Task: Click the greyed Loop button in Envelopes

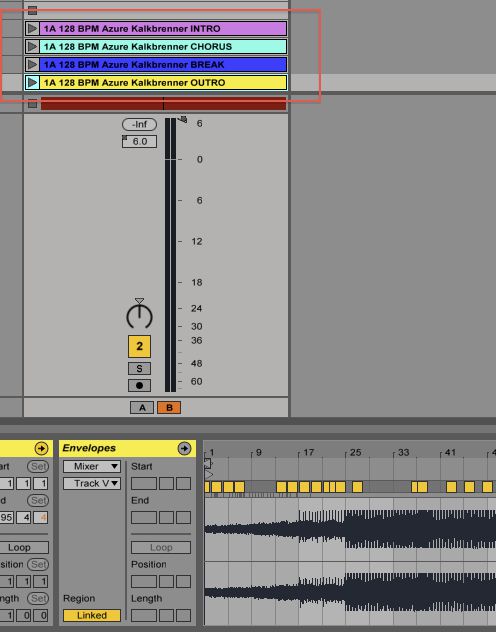Action: tap(161, 547)
